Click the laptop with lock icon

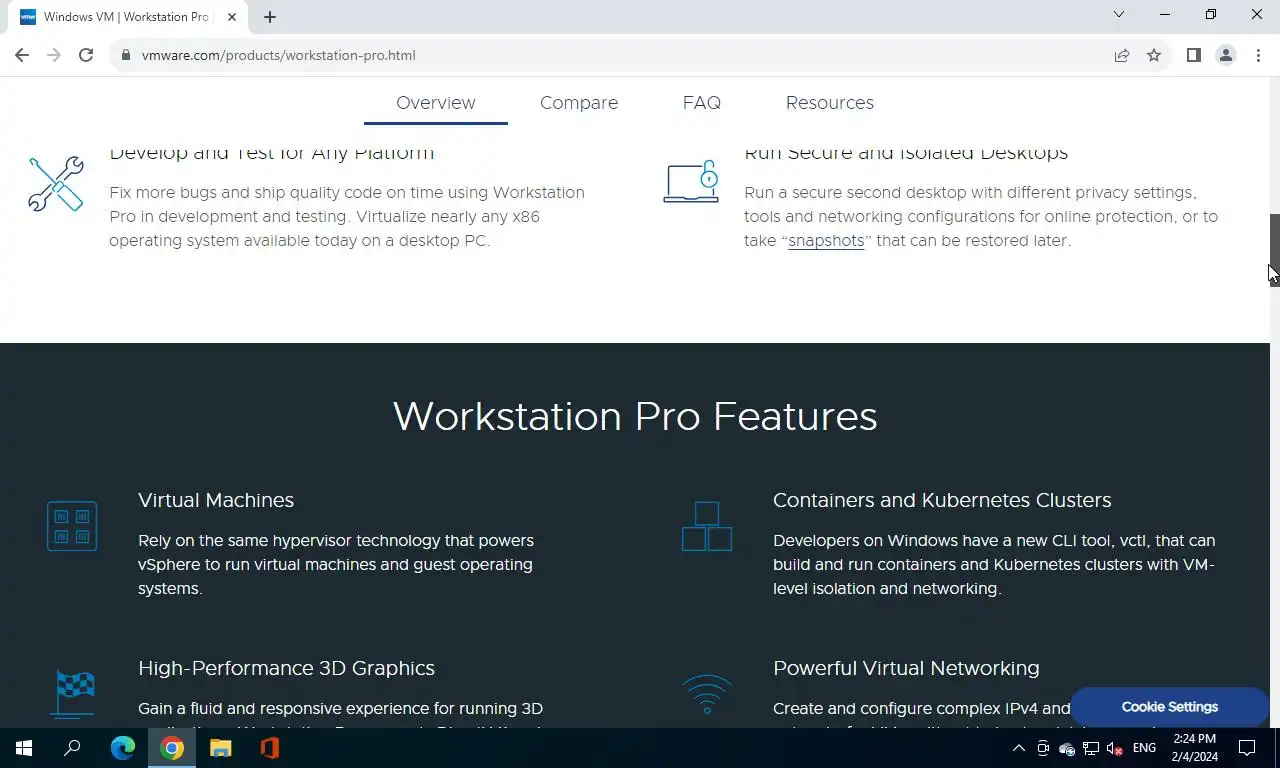(692, 181)
